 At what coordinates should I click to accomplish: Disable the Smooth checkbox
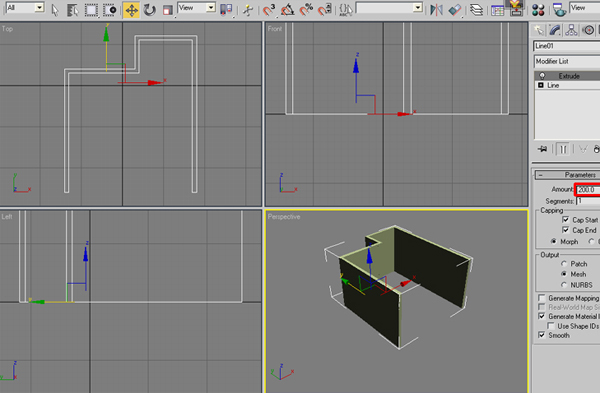(x=541, y=335)
